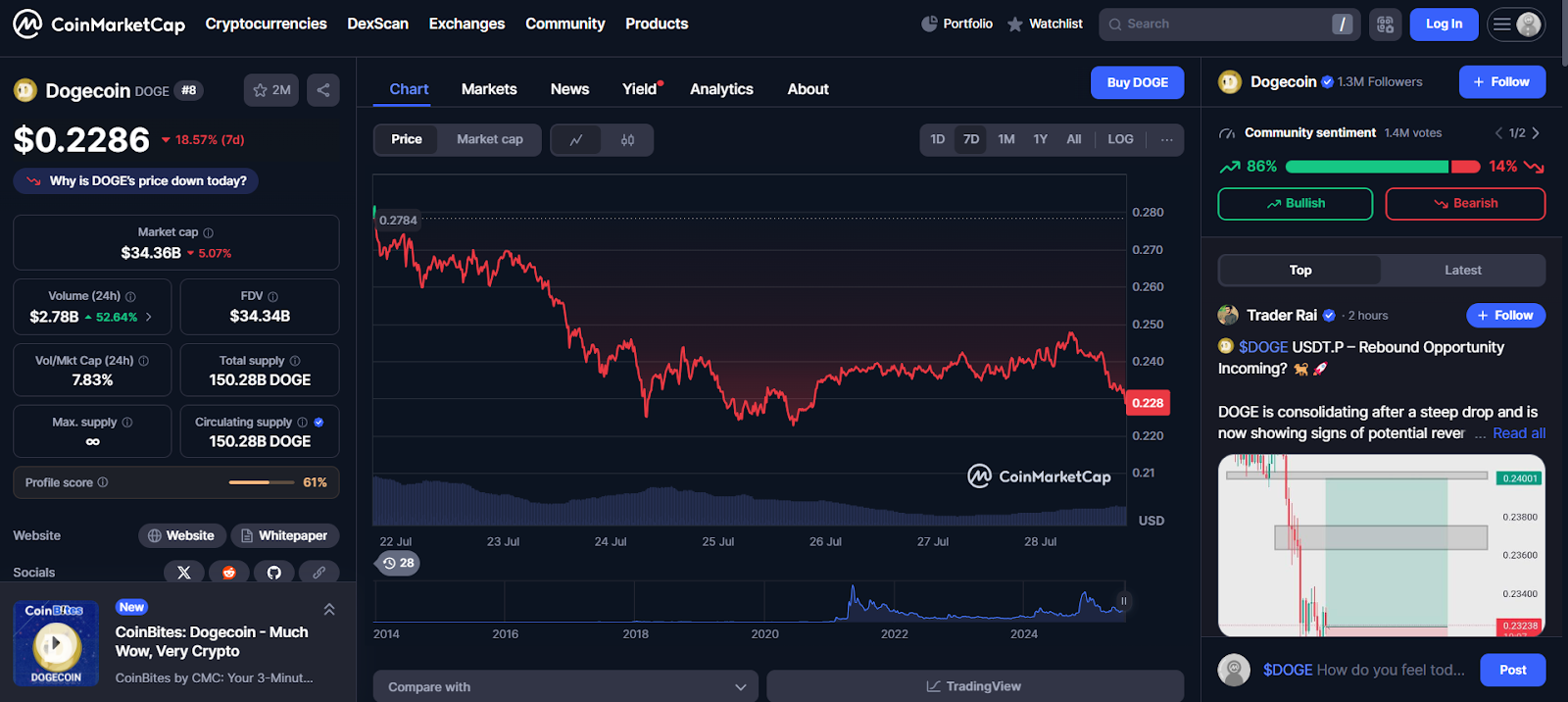Click the Profile score info icon
The width and height of the screenshot is (1568, 702).
pyautogui.click(x=103, y=482)
